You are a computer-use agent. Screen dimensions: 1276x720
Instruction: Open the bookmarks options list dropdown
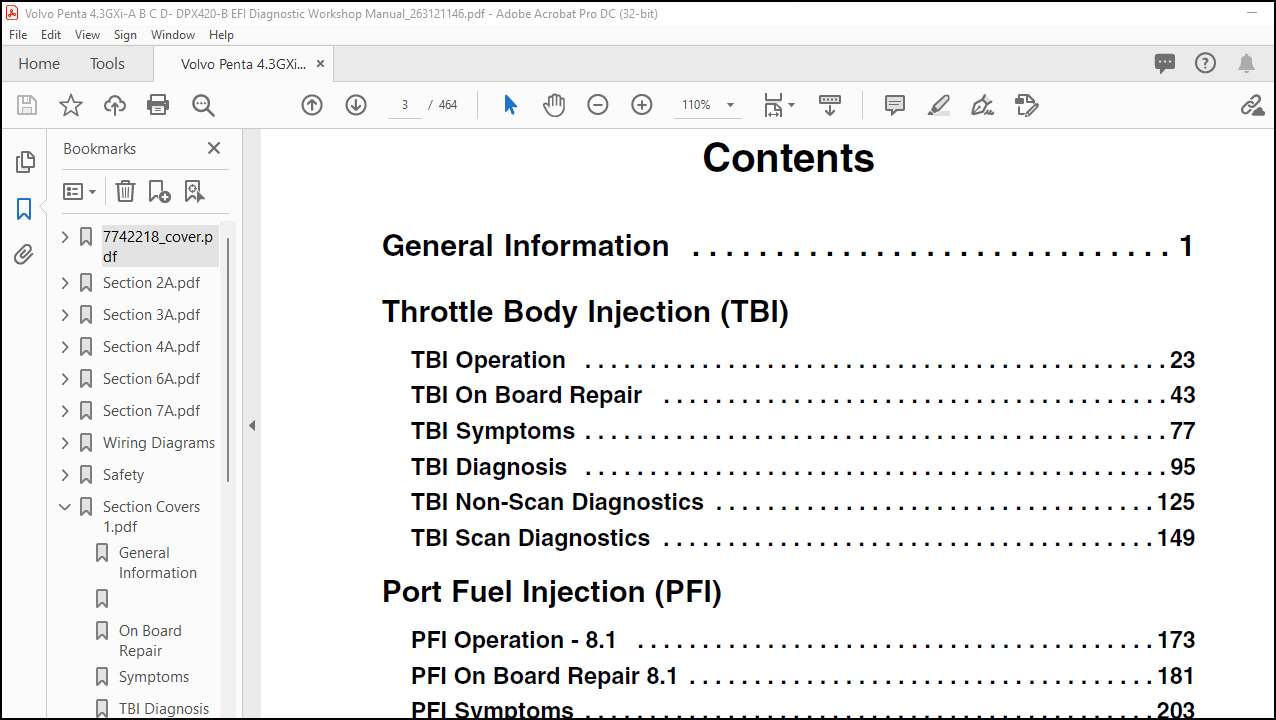pyautogui.click(x=79, y=191)
